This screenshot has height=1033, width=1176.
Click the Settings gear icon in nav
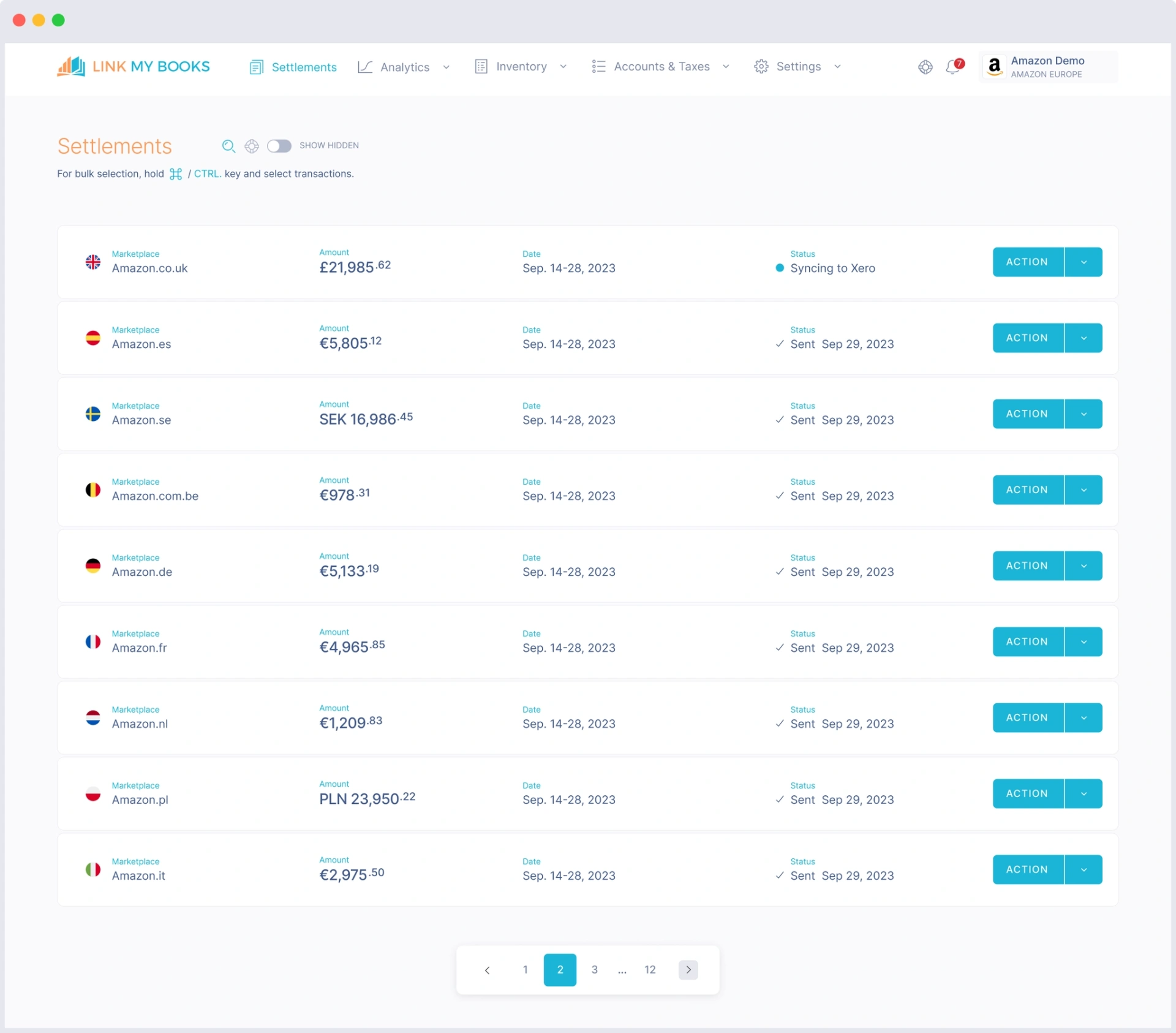(761, 67)
